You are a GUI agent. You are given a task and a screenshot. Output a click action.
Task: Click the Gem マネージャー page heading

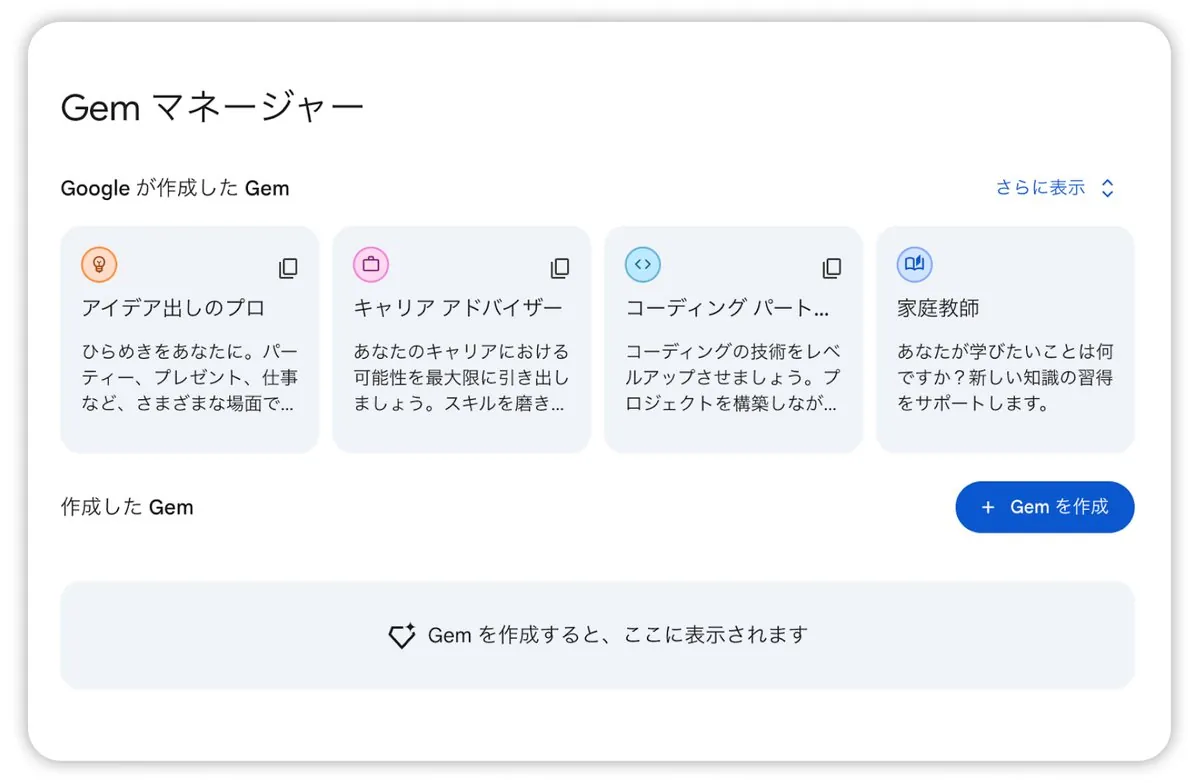pos(212,108)
